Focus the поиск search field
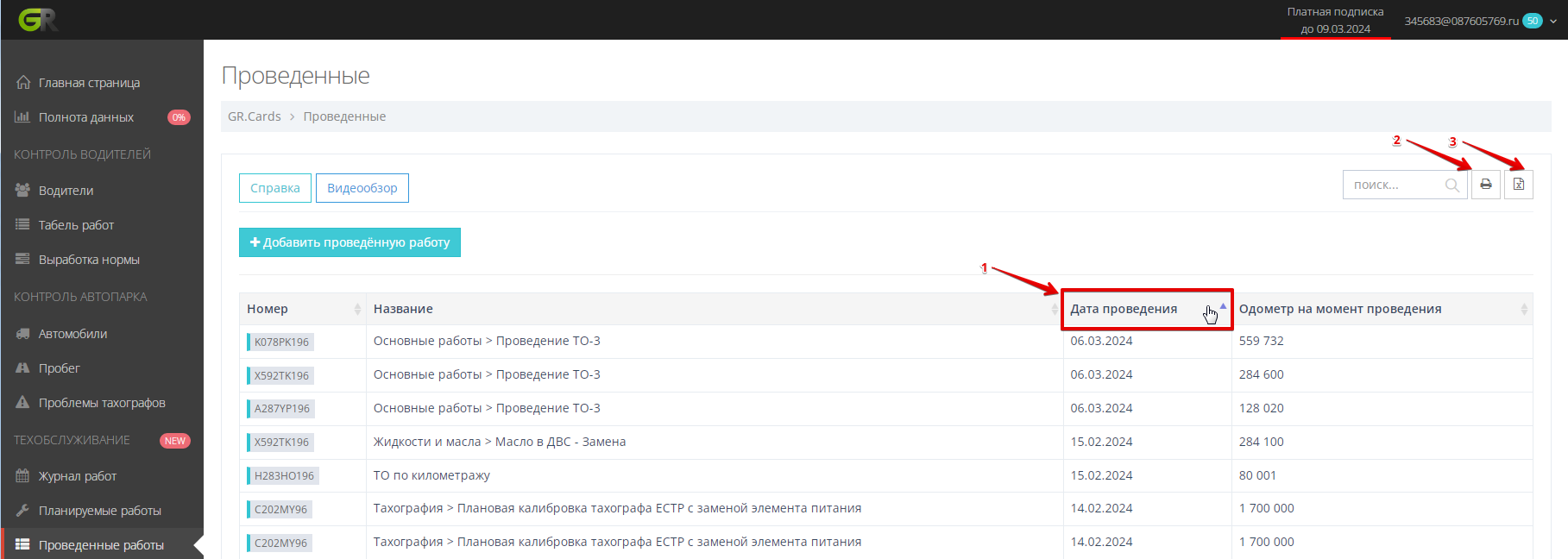The height and width of the screenshot is (559, 1568). pos(1394,185)
